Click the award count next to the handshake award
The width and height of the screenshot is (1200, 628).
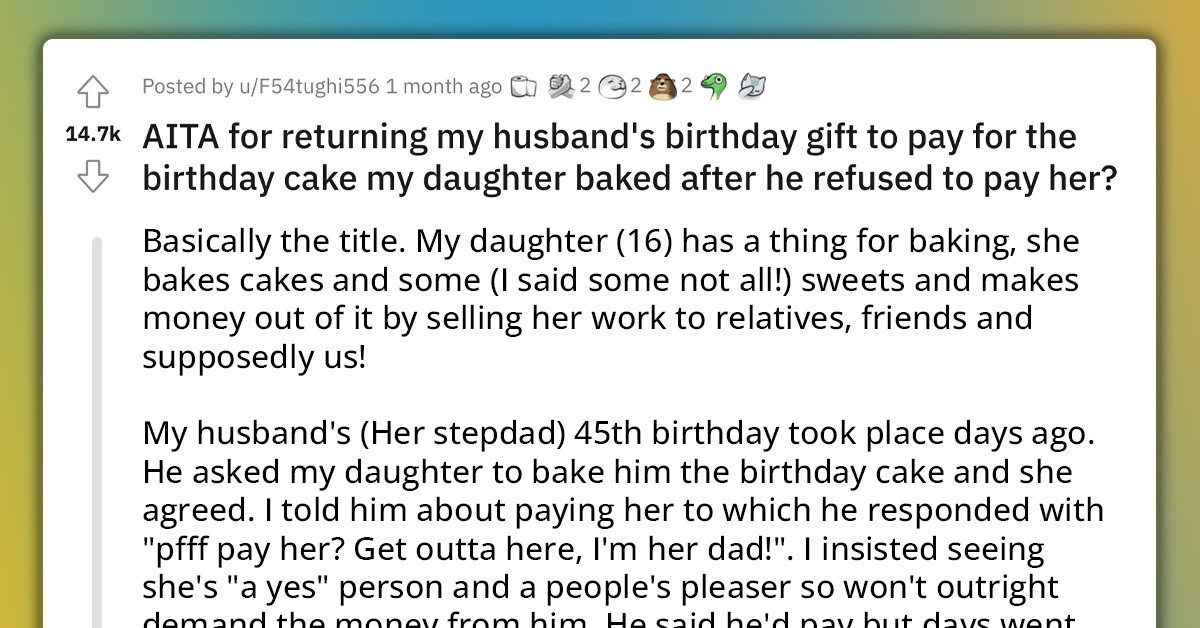coord(584,86)
